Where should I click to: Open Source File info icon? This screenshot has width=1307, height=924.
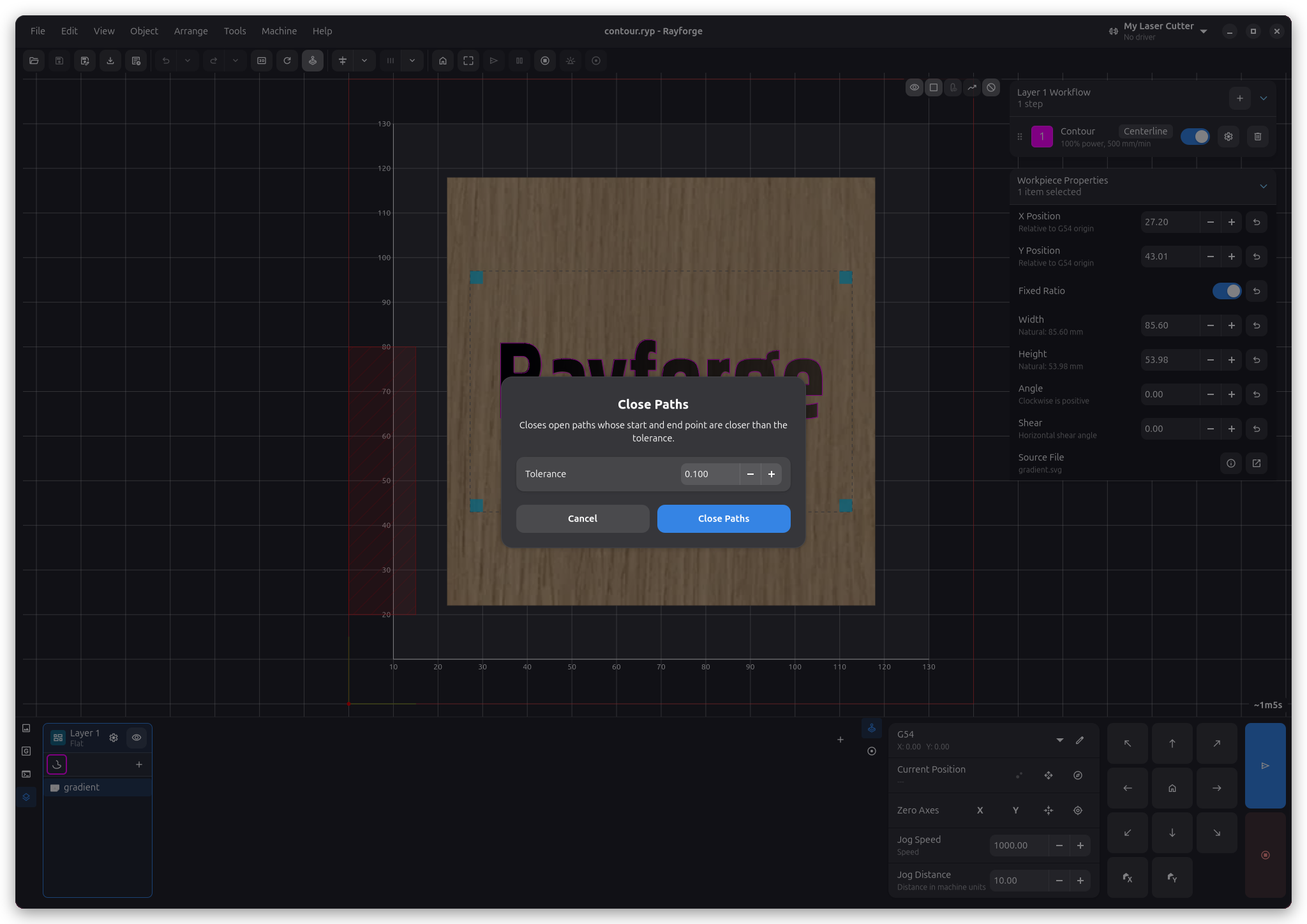pos(1231,463)
